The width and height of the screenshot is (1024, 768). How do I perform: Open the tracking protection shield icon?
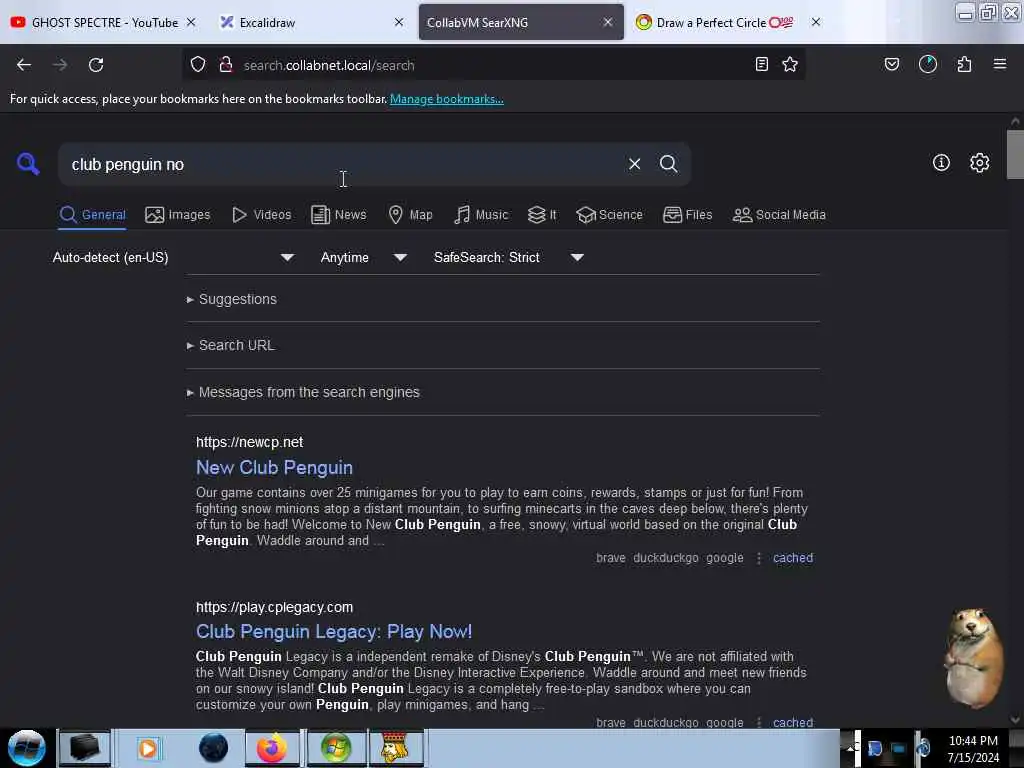point(198,64)
